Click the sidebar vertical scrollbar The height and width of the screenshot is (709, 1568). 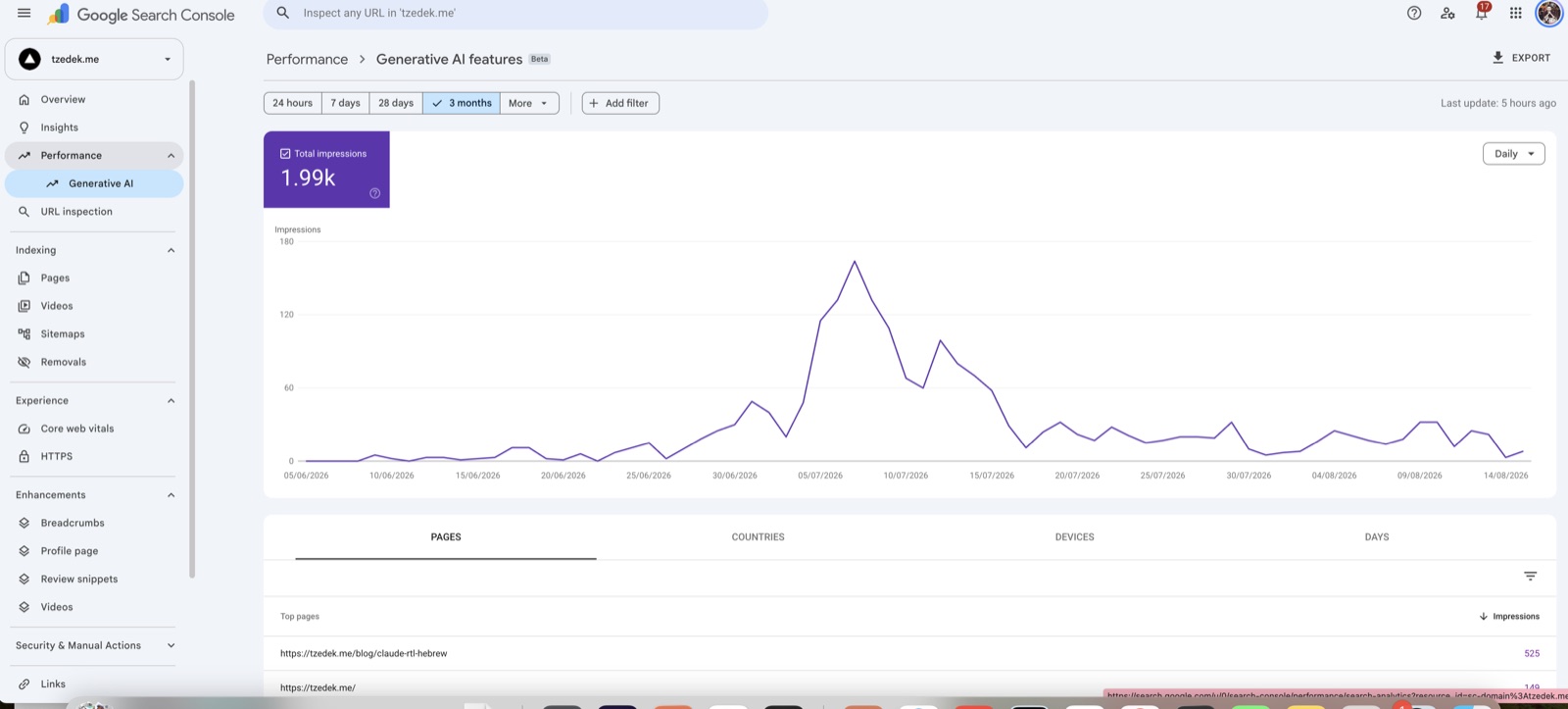(x=192, y=329)
